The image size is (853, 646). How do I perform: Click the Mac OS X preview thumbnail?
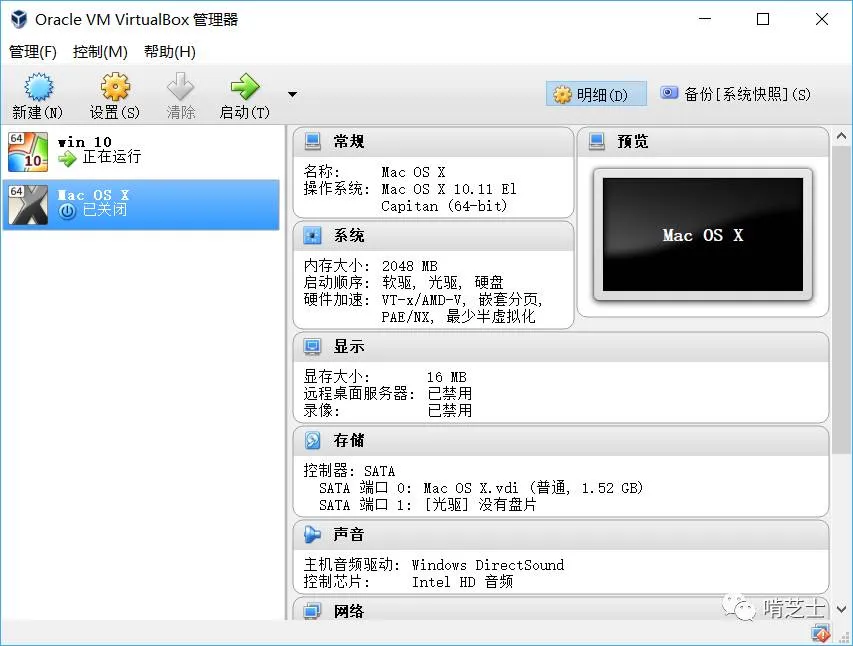703,235
